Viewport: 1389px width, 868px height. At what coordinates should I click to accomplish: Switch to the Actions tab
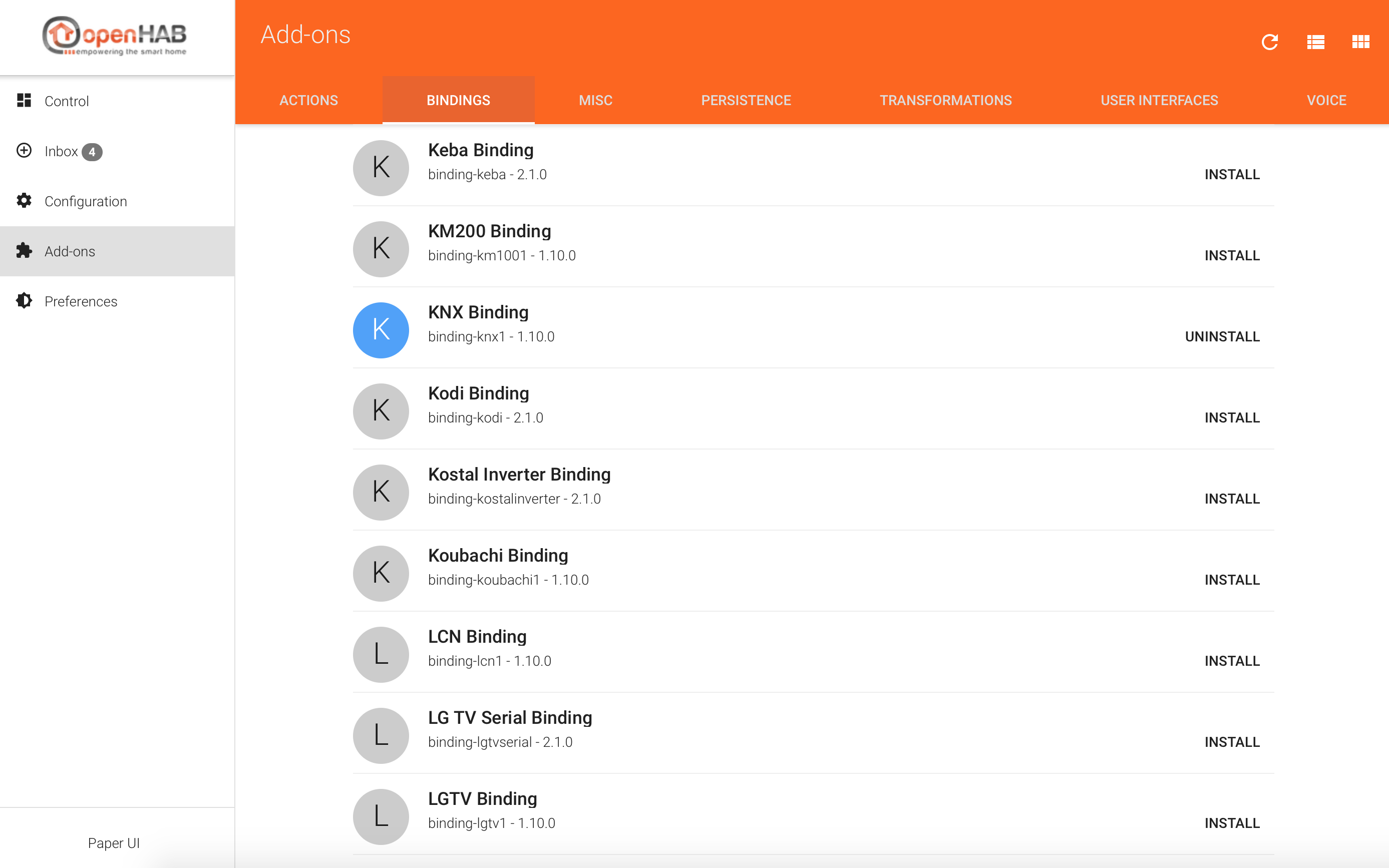[308, 101]
